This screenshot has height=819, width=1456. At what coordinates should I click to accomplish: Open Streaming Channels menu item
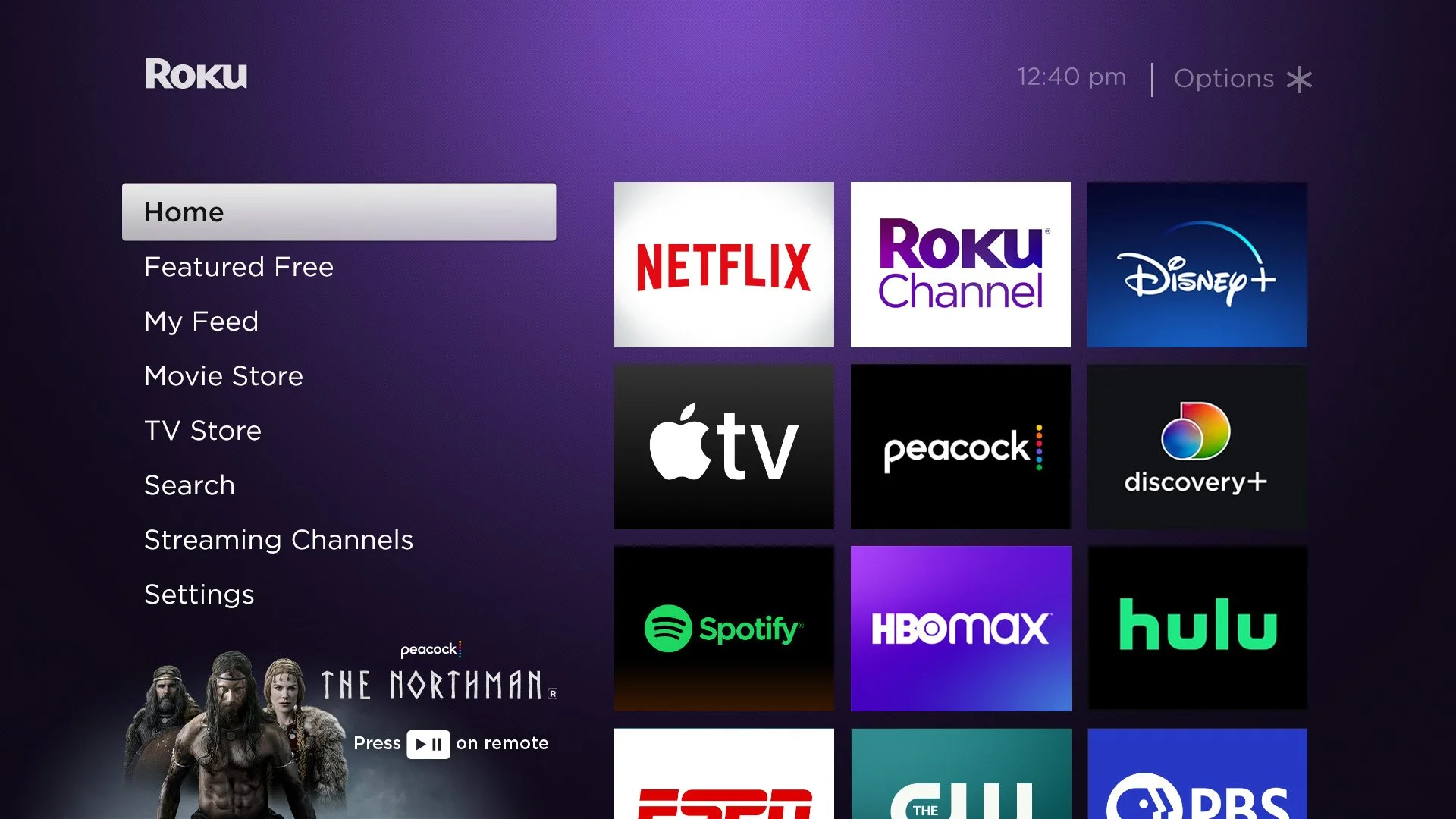click(x=278, y=540)
